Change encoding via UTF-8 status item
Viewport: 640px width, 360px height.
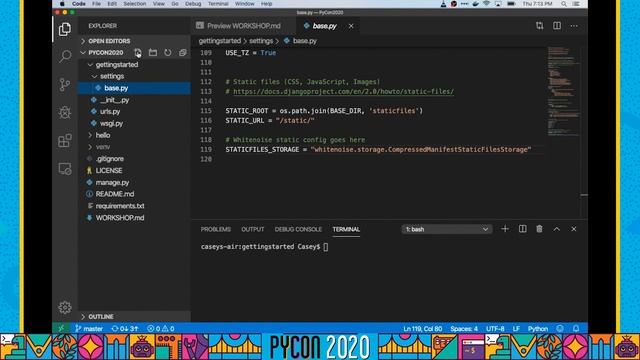(495, 329)
